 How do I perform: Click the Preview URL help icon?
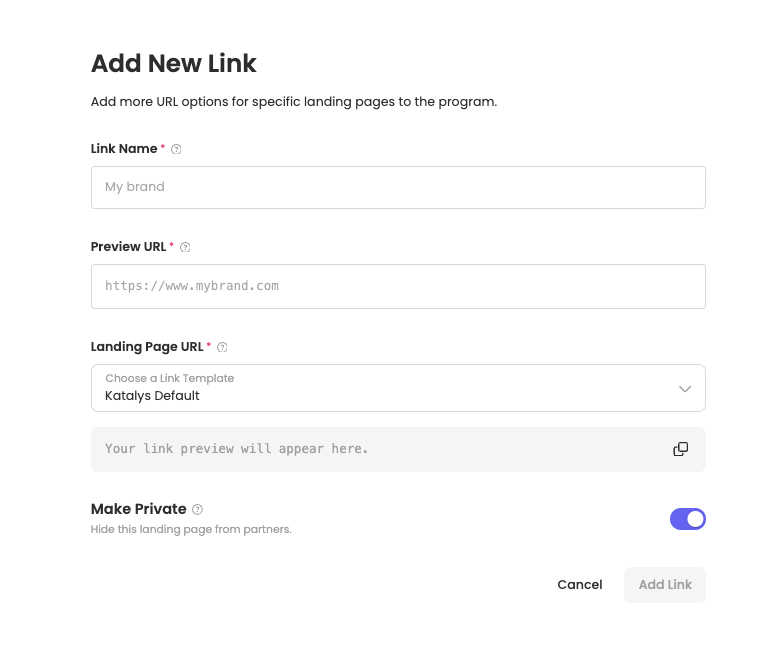(185, 247)
